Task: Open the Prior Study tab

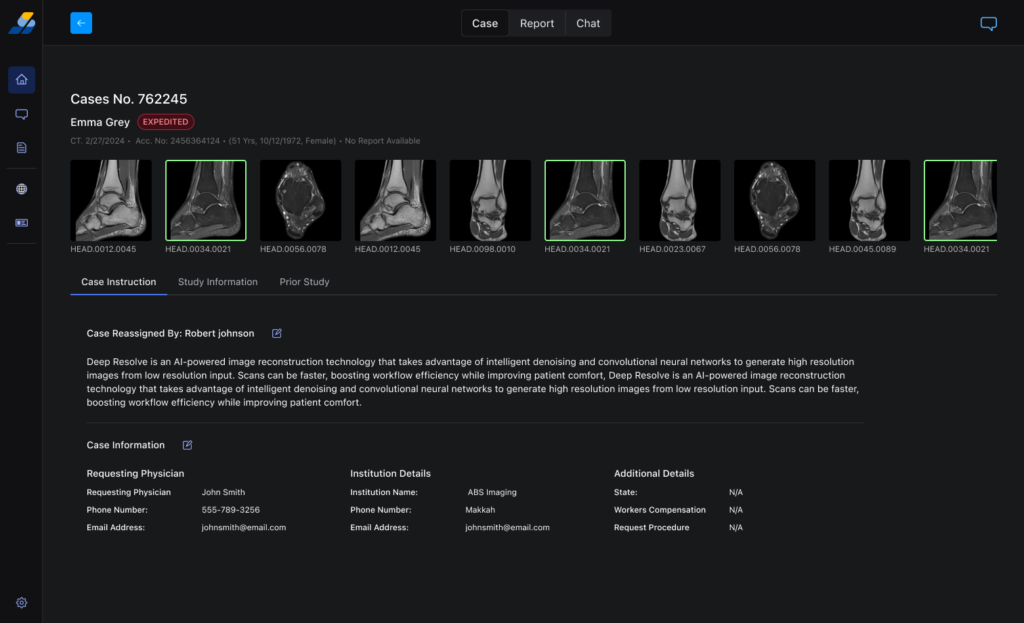Action: coord(304,282)
